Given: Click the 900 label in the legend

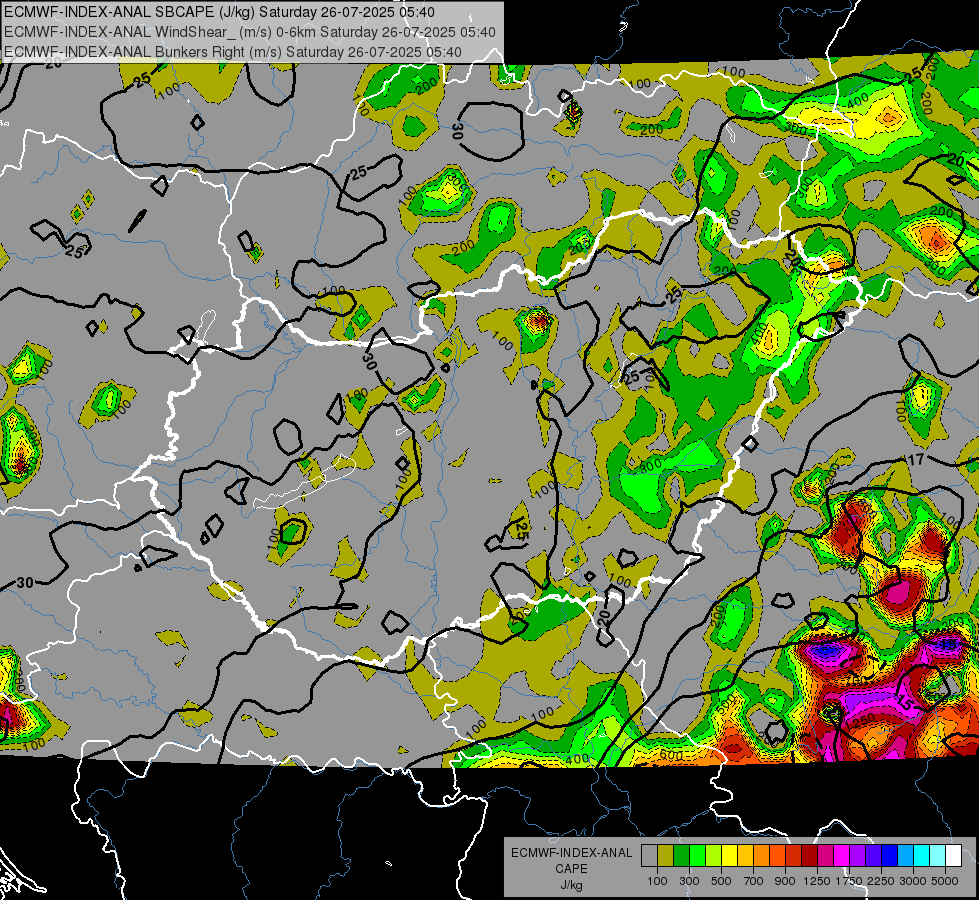Looking at the screenshot, I should pos(785,881).
